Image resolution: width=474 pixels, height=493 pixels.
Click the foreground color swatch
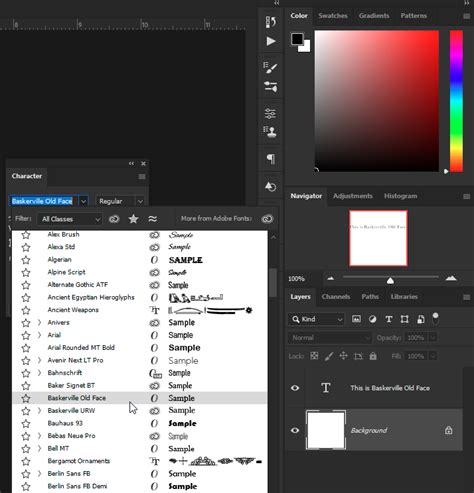(297, 39)
